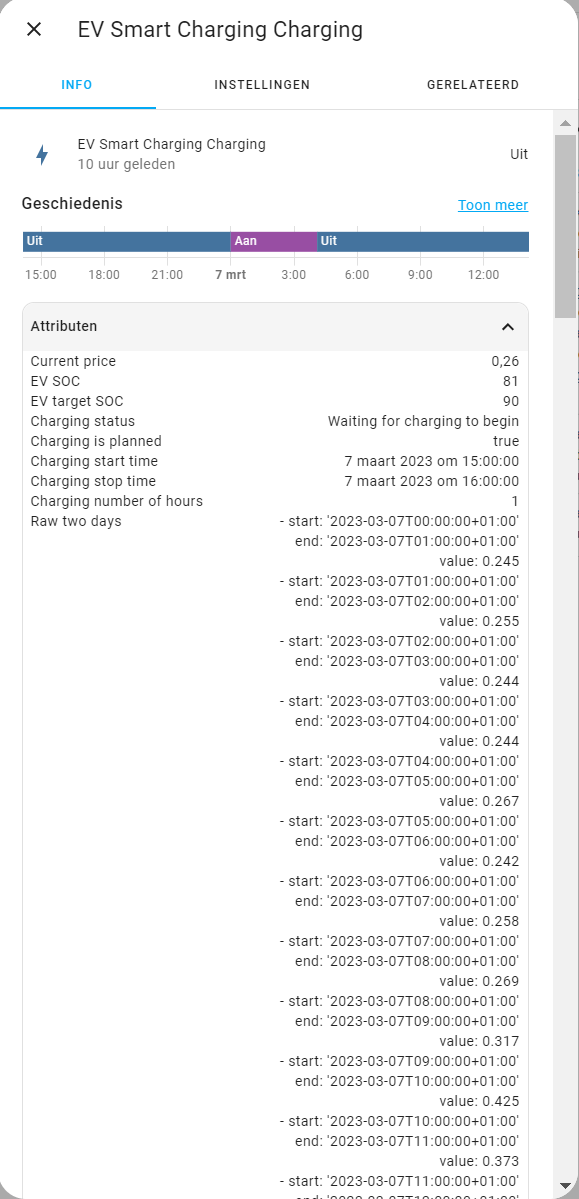This screenshot has width=579, height=1199.
Task: Click the 'Uit' entity state label
Action: 518,154
